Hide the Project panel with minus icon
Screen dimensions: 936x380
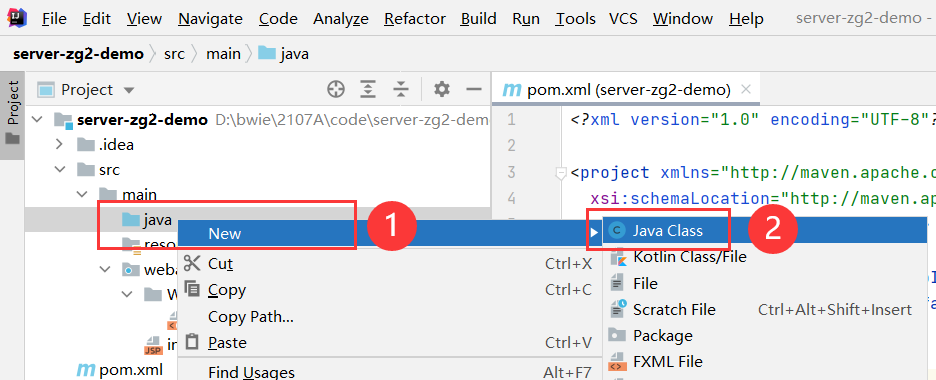tap(474, 89)
